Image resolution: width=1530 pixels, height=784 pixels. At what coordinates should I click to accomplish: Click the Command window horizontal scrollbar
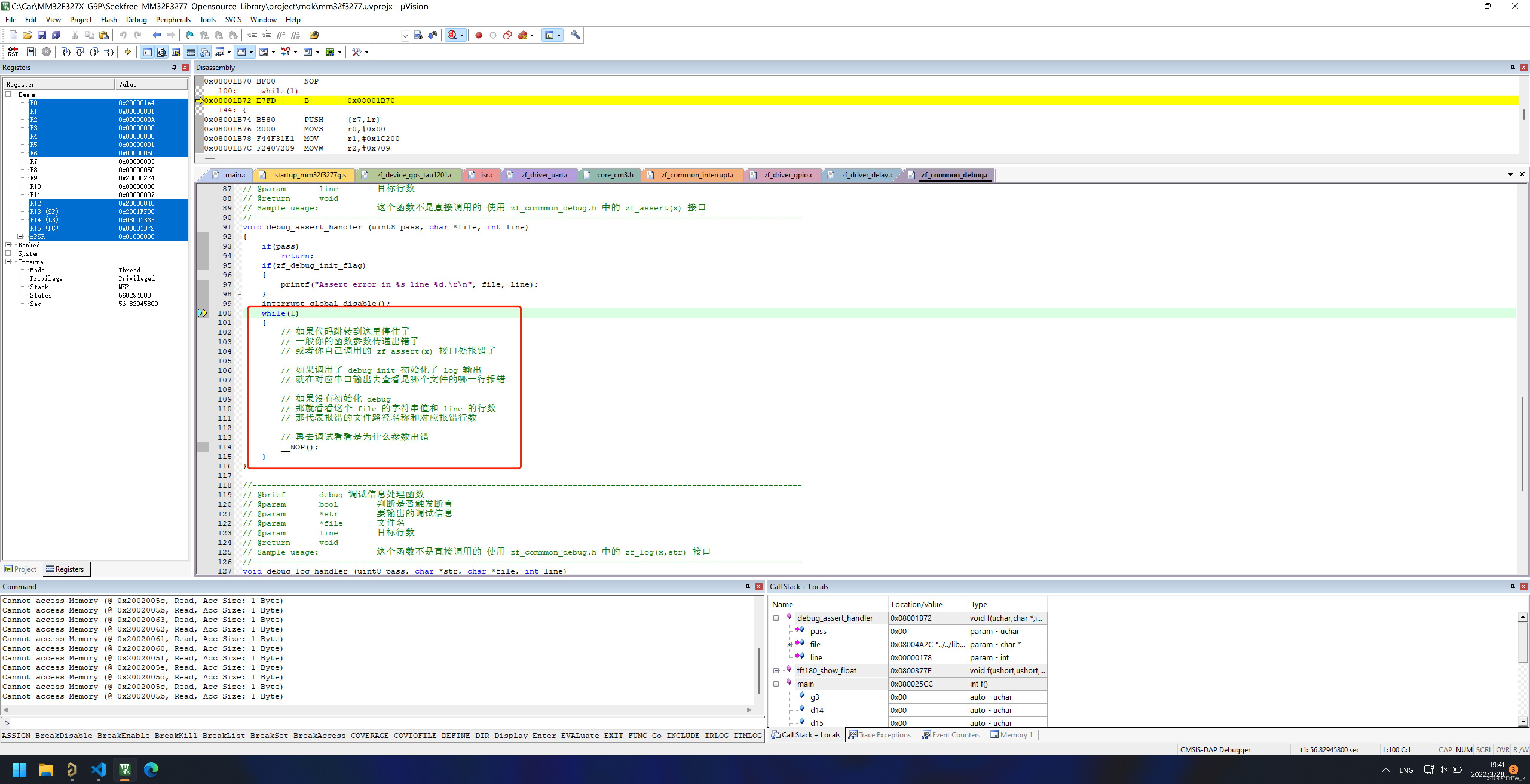(x=378, y=710)
